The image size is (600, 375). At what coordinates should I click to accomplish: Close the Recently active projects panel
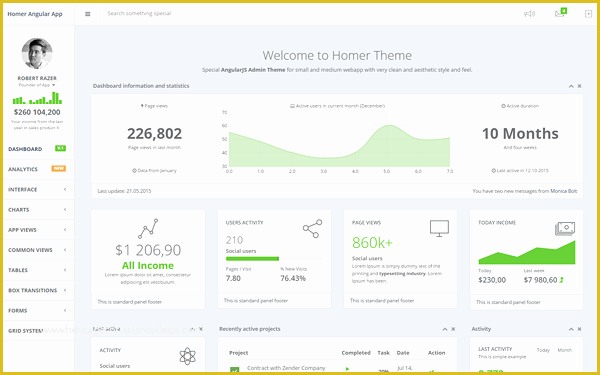tap(453, 329)
